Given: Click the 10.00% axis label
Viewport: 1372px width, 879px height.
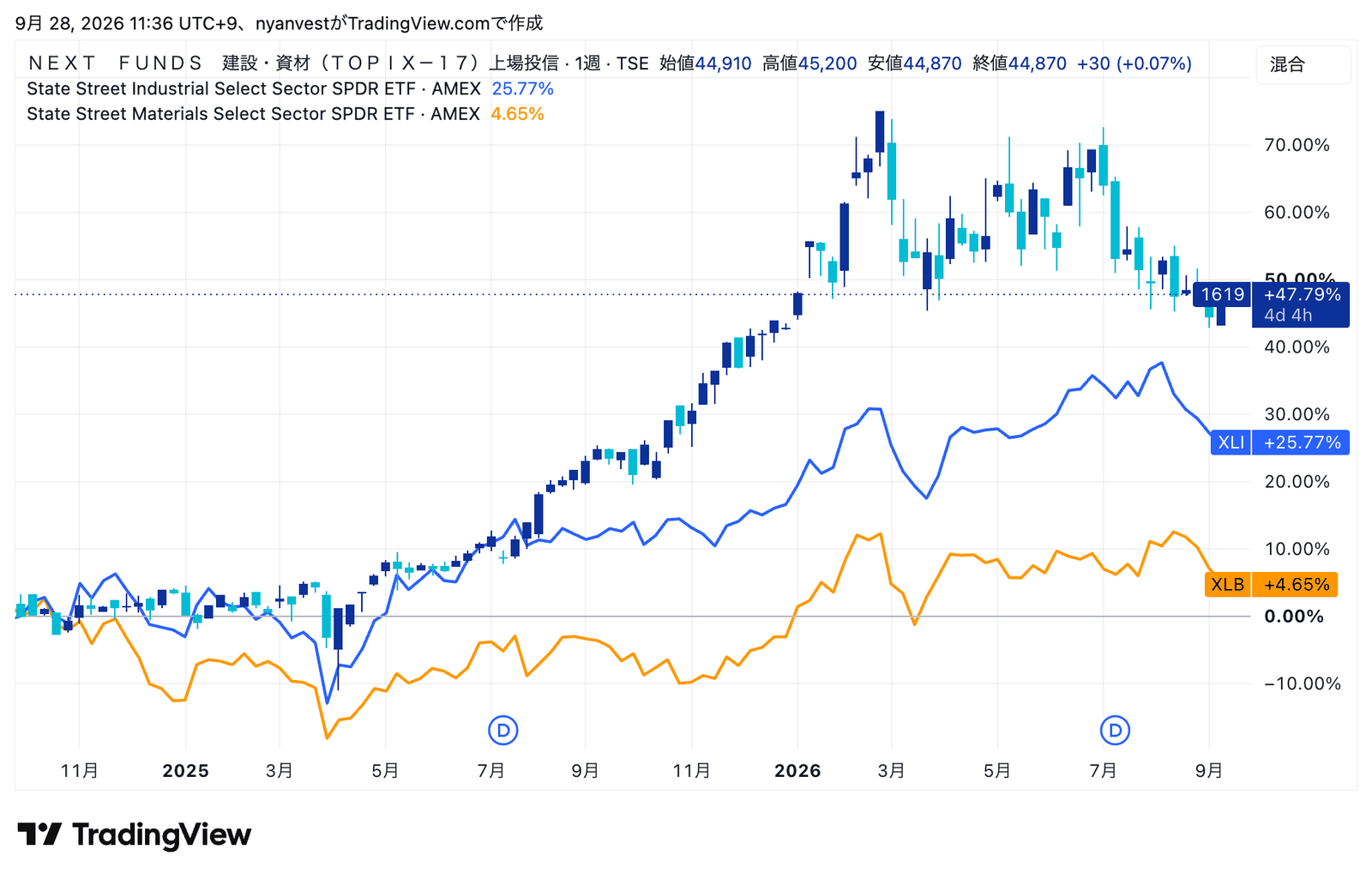Looking at the screenshot, I should [x=1297, y=549].
